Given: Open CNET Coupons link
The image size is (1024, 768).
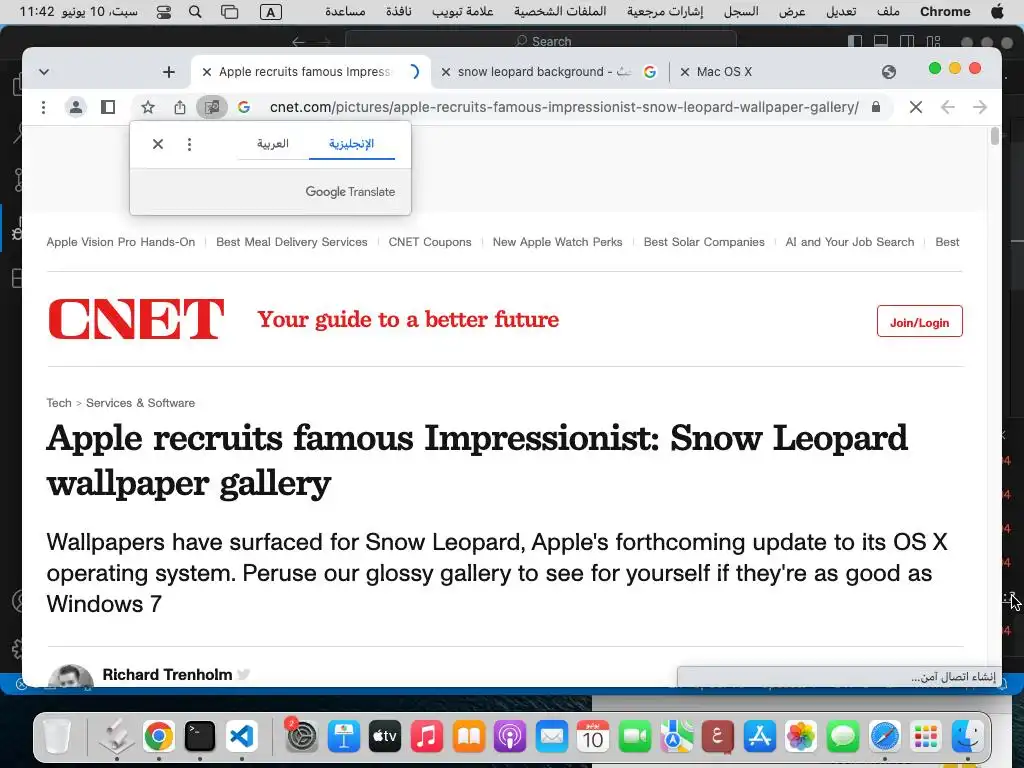Looking at the screenshot, I should [x=430, y=242].
